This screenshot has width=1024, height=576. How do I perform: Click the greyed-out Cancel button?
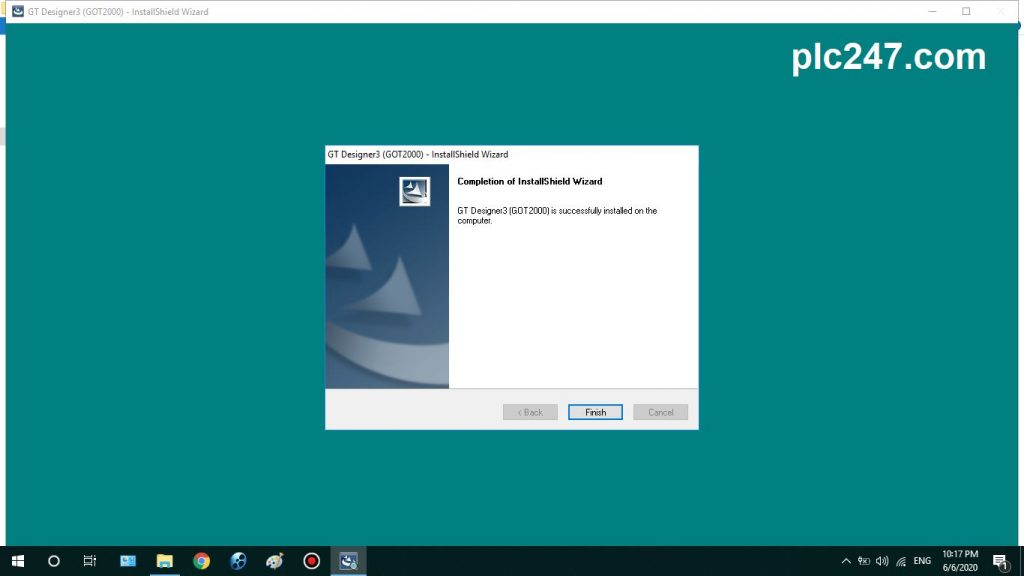[x=660, y=412]
